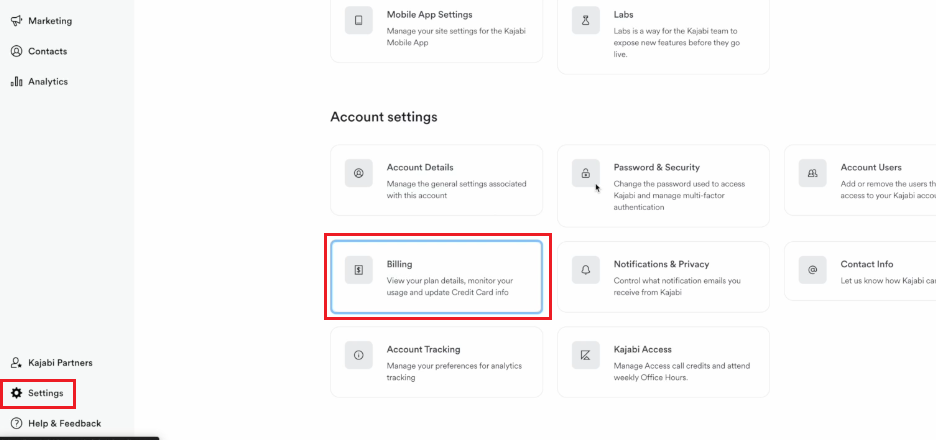The height and width of the screenshot is (440, 936).
Task: Click 'Labs is a way for' description
Action: click(x=677, y=42)
